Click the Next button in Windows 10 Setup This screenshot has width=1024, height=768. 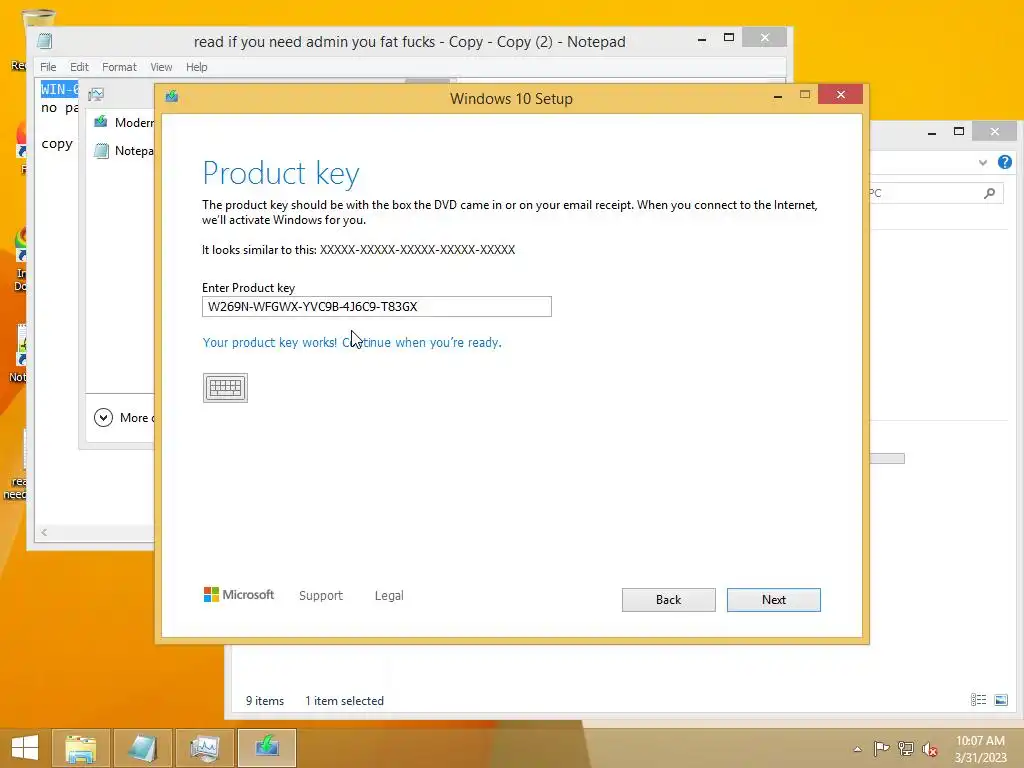coord(773,600)
